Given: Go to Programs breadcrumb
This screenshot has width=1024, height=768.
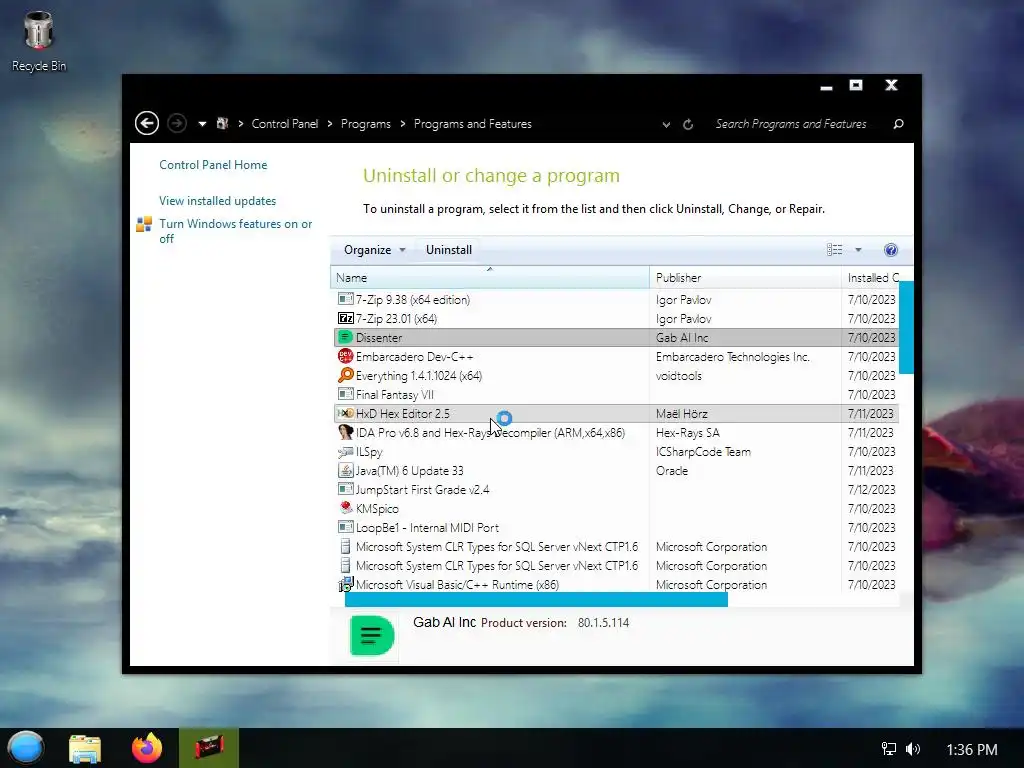Looking at the screenshot, I should pos(366,124).
